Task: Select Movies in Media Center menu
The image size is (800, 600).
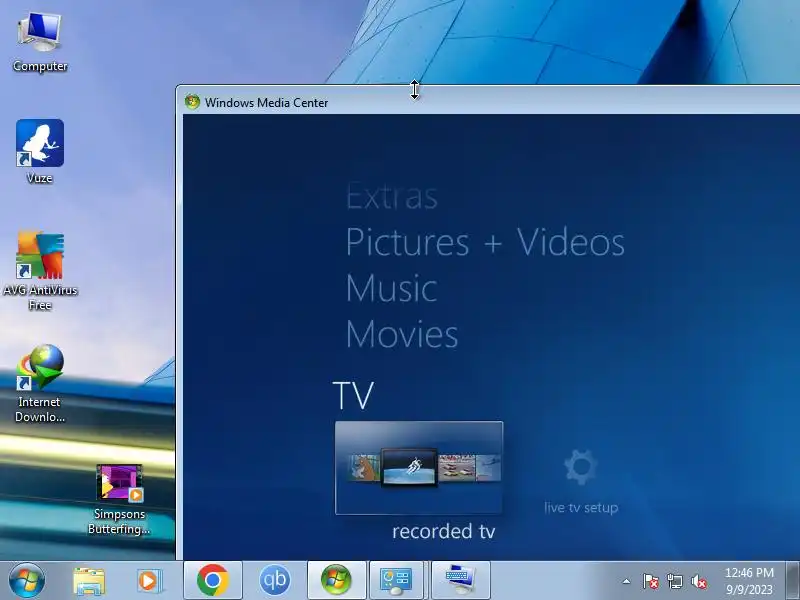Action: click(402, 334)
